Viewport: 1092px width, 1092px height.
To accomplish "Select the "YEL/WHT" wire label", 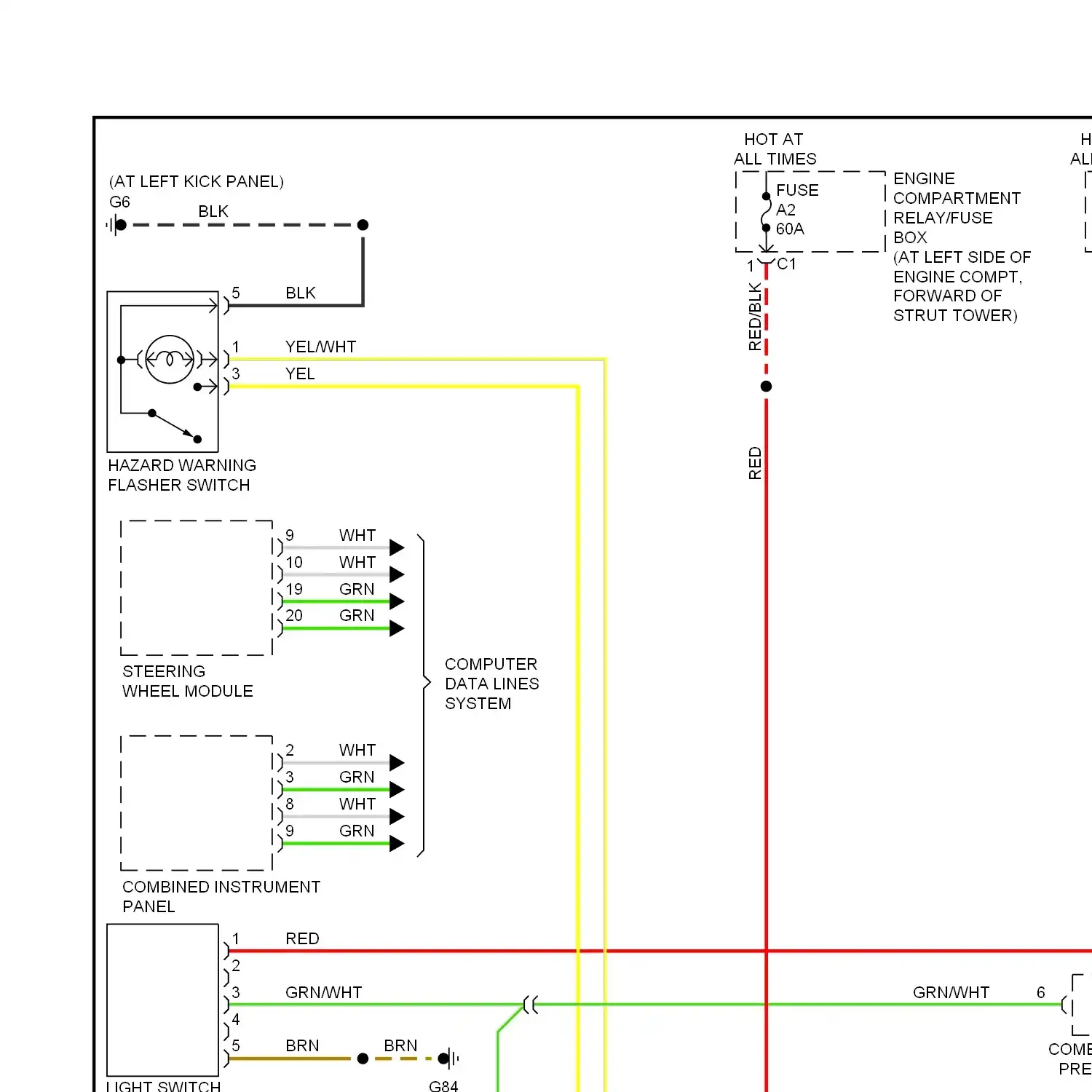I will pos(321,347).
